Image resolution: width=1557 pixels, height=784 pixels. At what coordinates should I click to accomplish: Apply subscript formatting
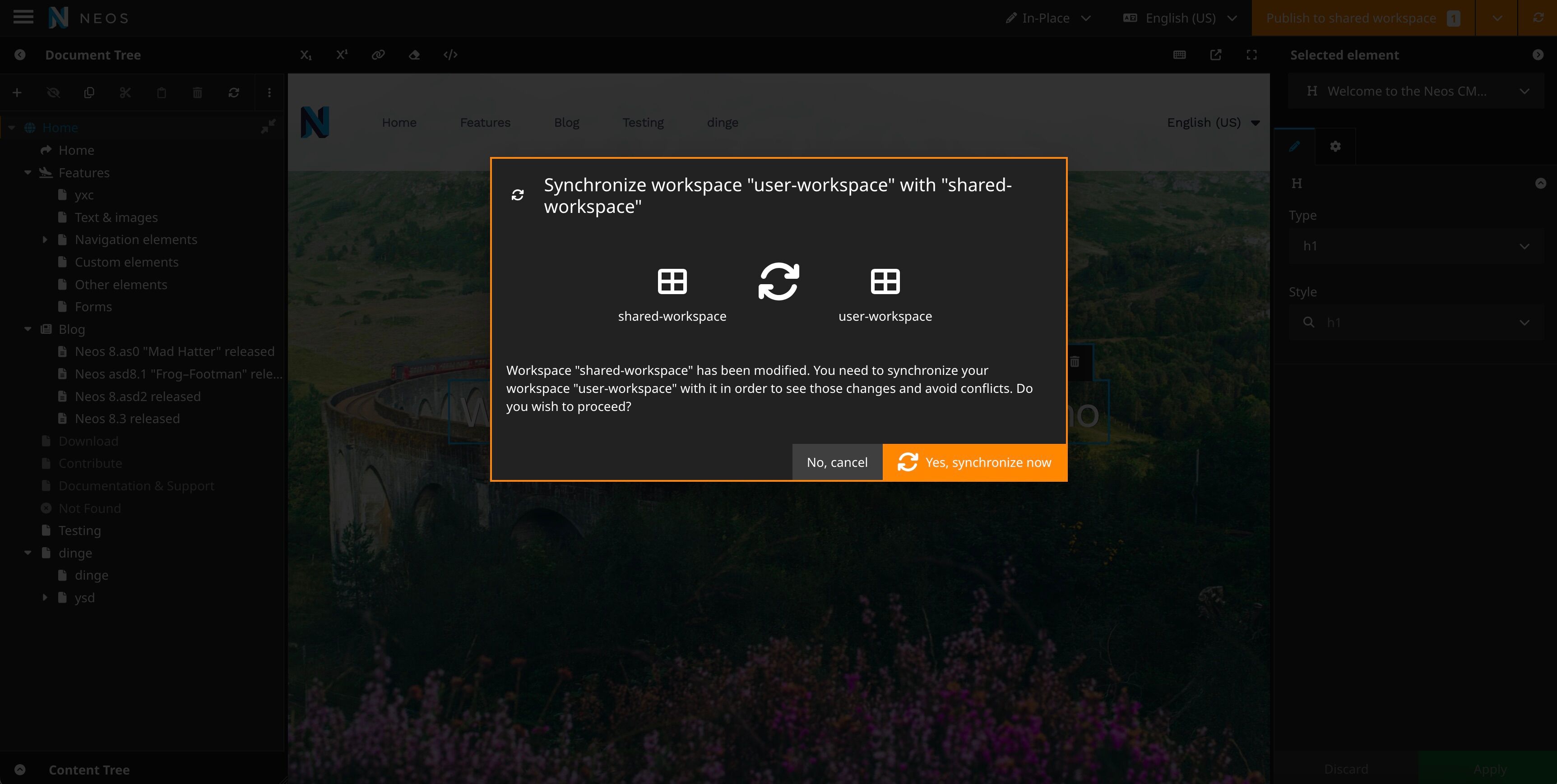pyautogui.click(x=306, y=55)
